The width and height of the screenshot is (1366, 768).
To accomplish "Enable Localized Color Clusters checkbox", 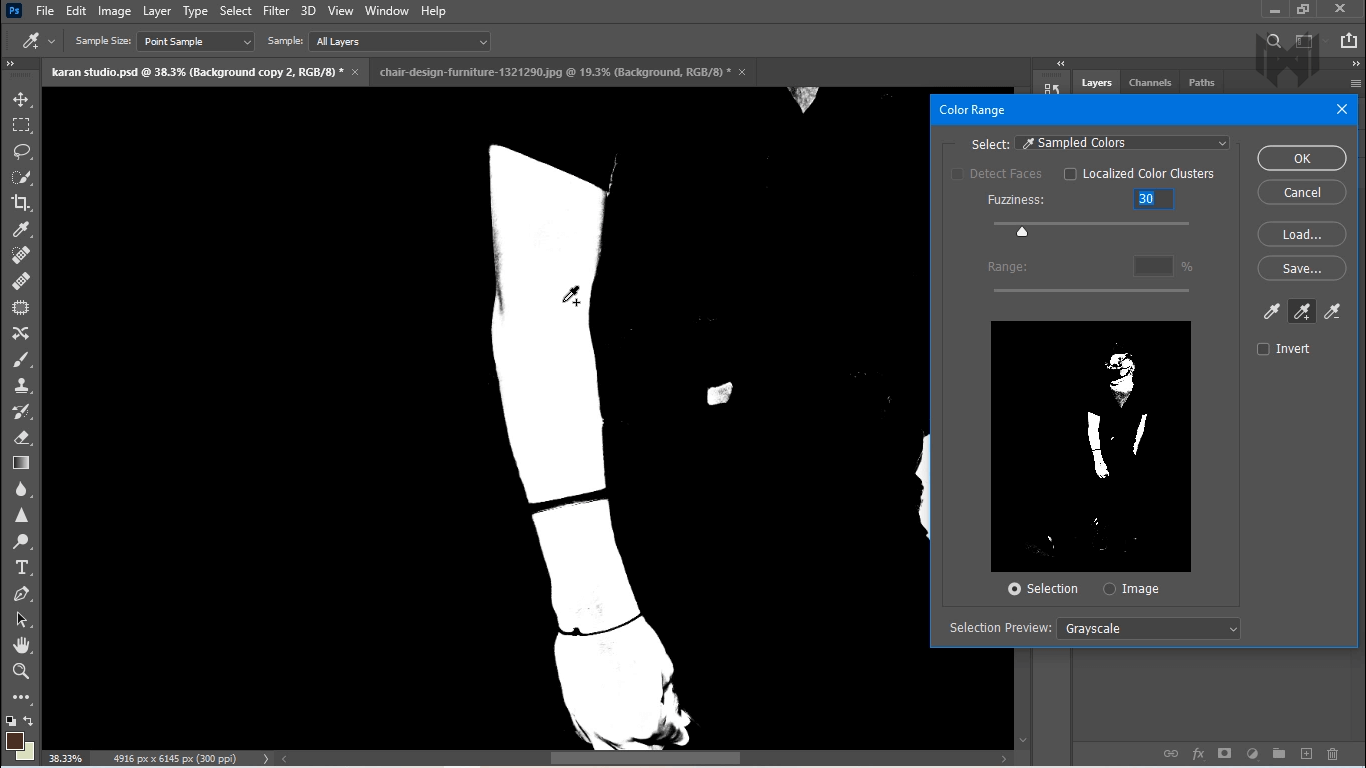I will (1070, 174).
